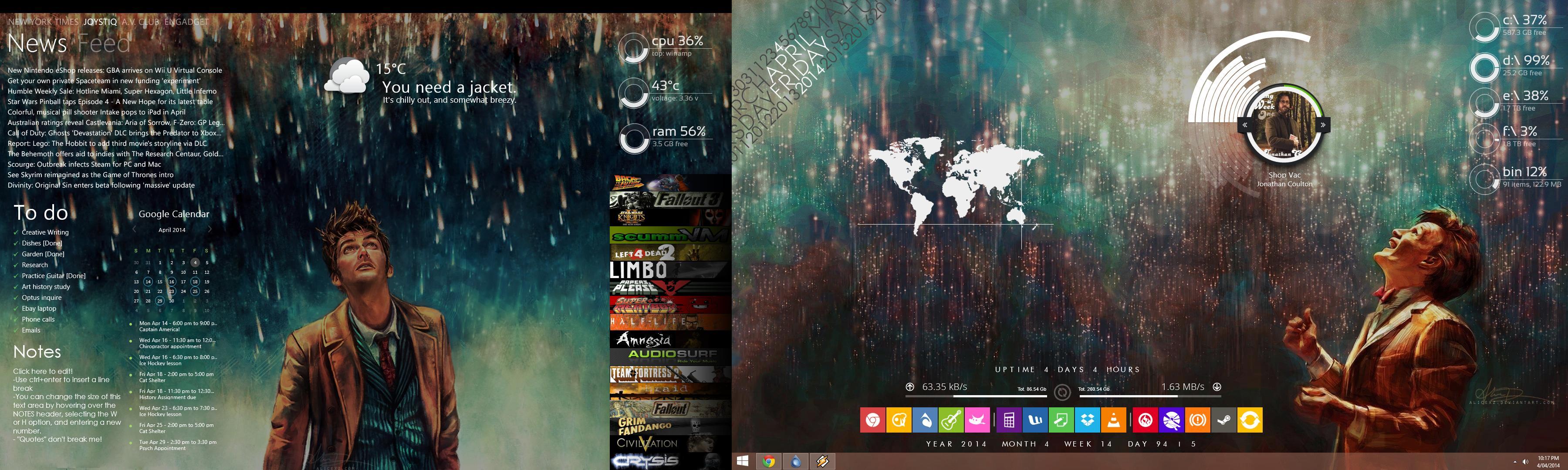
Task: Open the green note-with-pencil tile
Action: 1061,420
